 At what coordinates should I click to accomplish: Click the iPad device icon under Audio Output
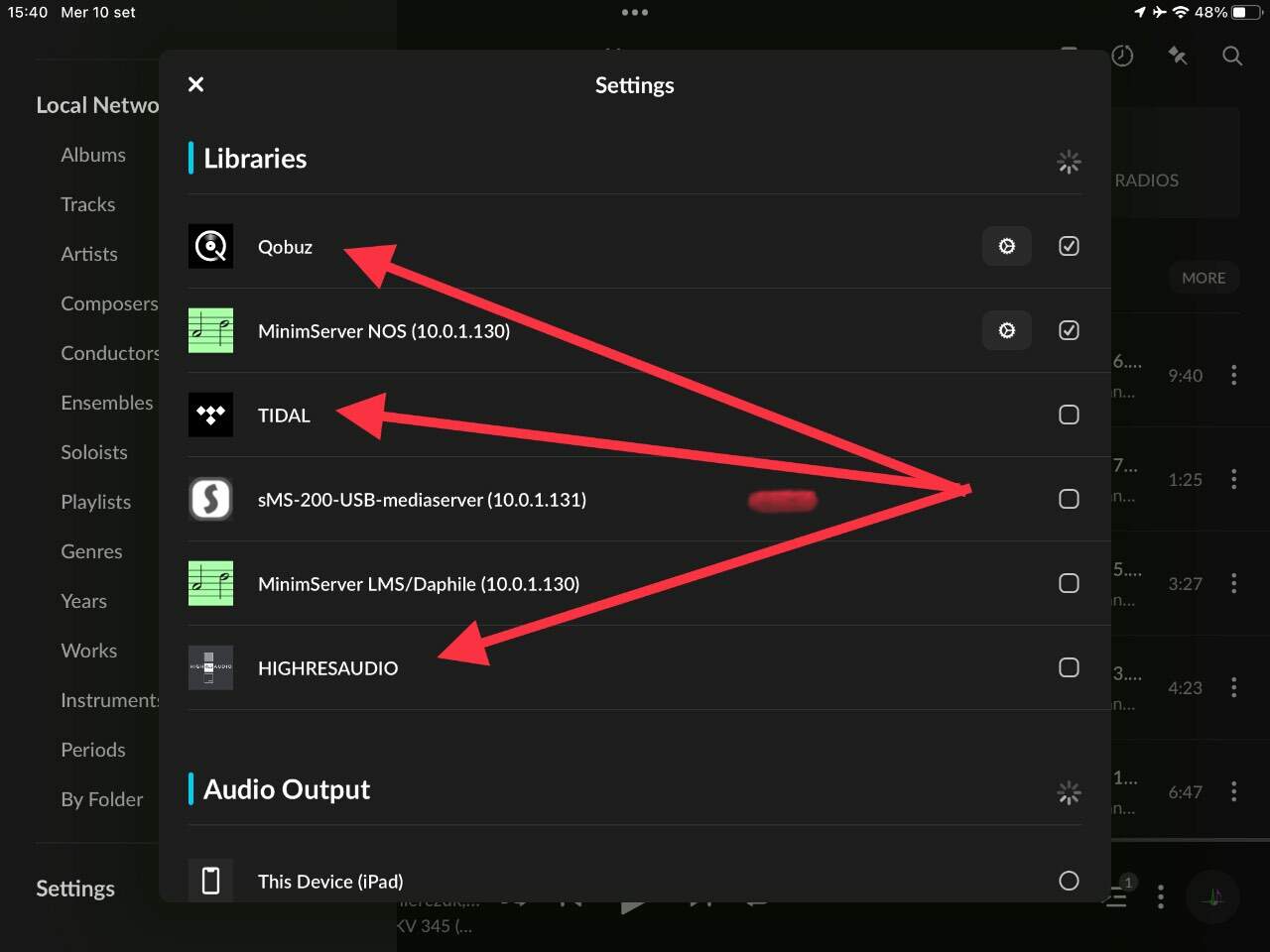point(210,881)
